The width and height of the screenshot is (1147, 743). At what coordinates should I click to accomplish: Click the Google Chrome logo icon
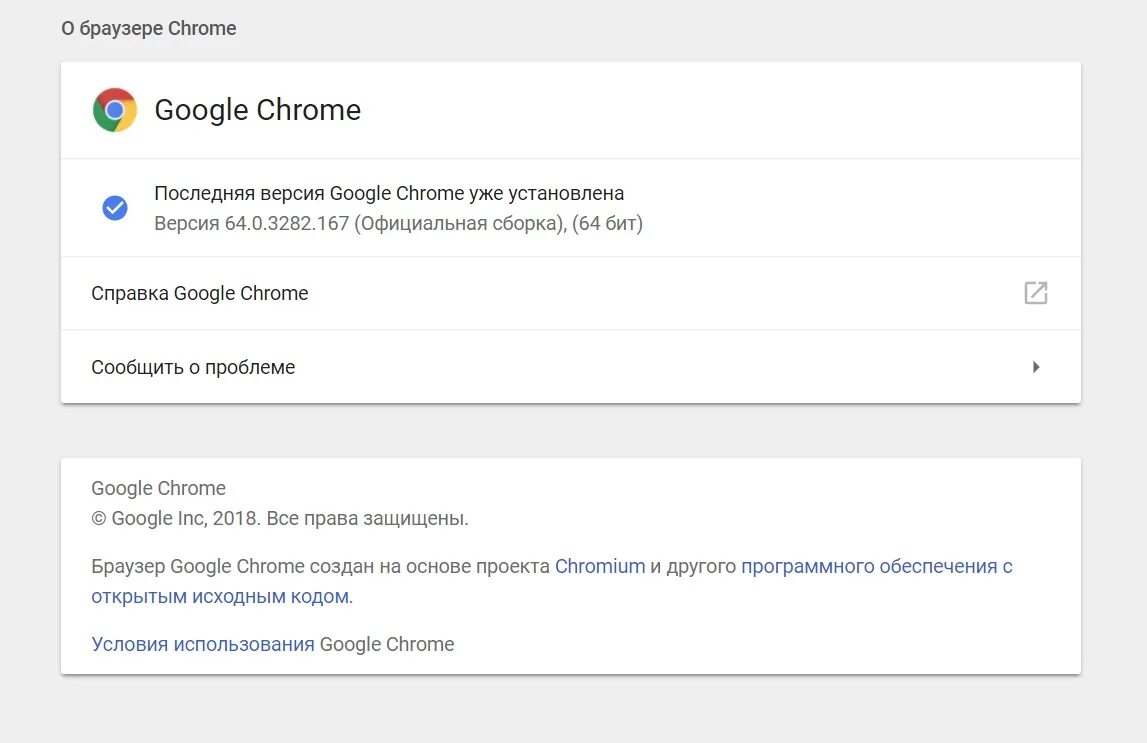pyautogui.click(x=115, y=110)
